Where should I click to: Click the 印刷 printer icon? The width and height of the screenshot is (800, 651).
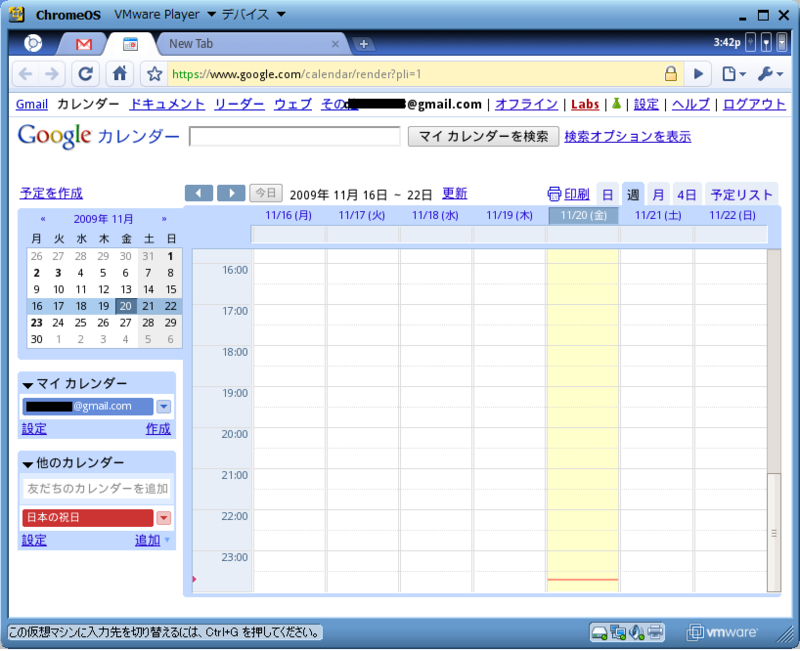coord(554,194)
